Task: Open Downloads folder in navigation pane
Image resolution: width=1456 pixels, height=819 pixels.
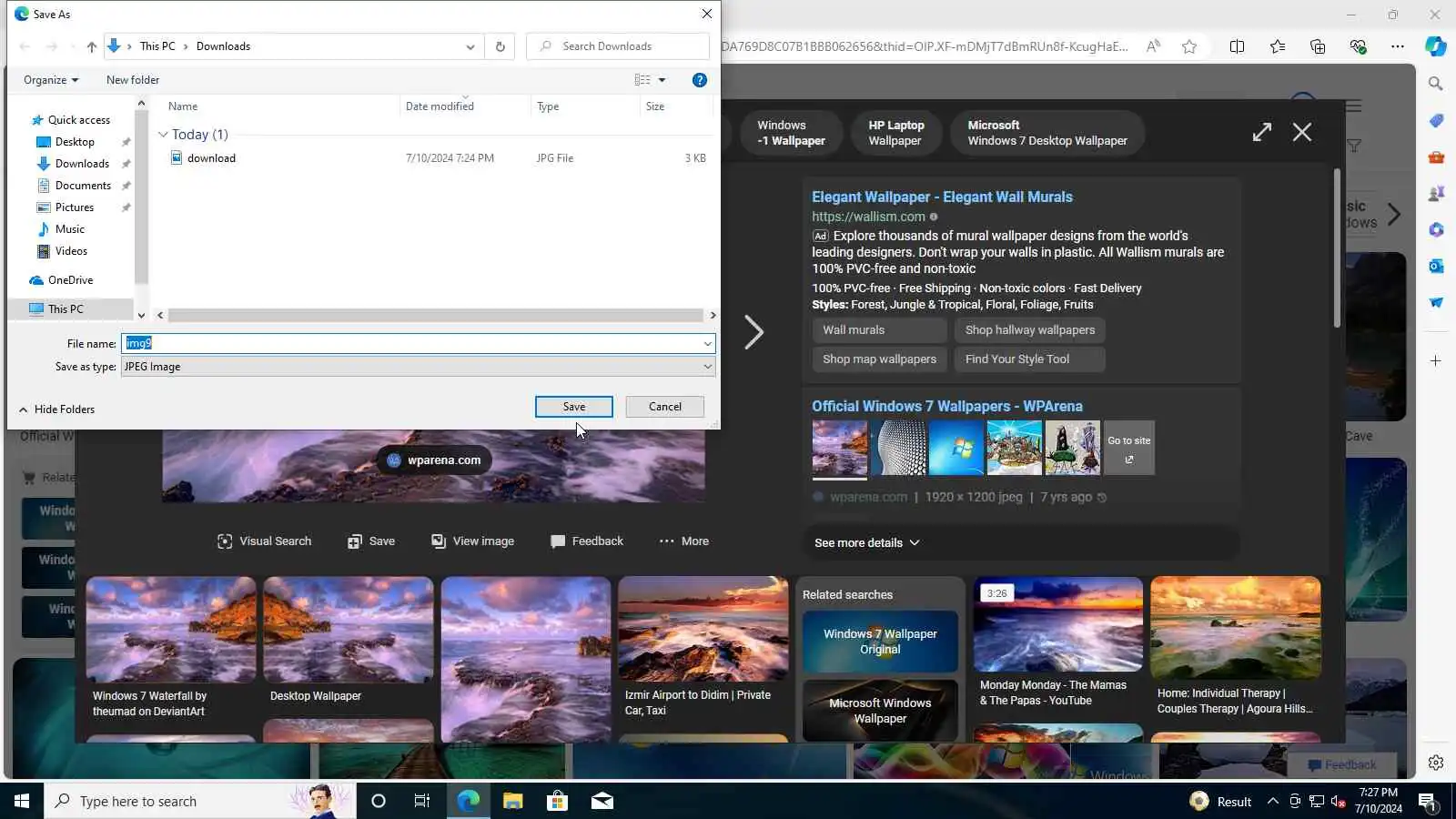Action: [82, 164]
